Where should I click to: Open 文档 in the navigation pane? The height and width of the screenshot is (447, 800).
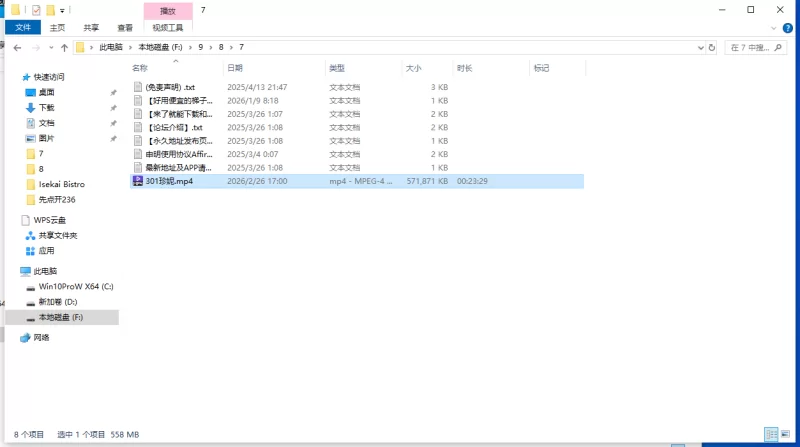[x=46, y=123]
